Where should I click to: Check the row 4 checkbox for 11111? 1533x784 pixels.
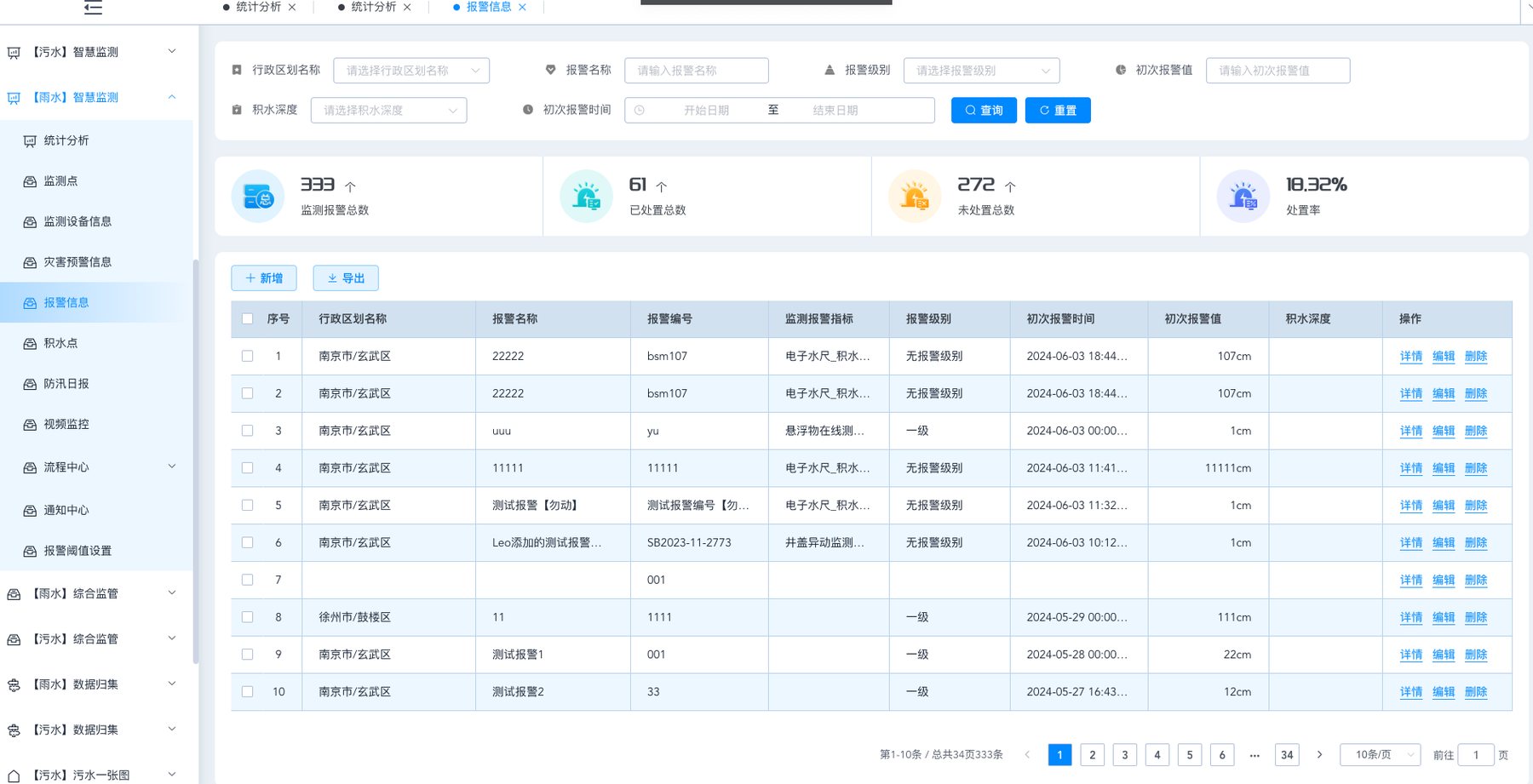pyautogui.click(x=247, y=468)
